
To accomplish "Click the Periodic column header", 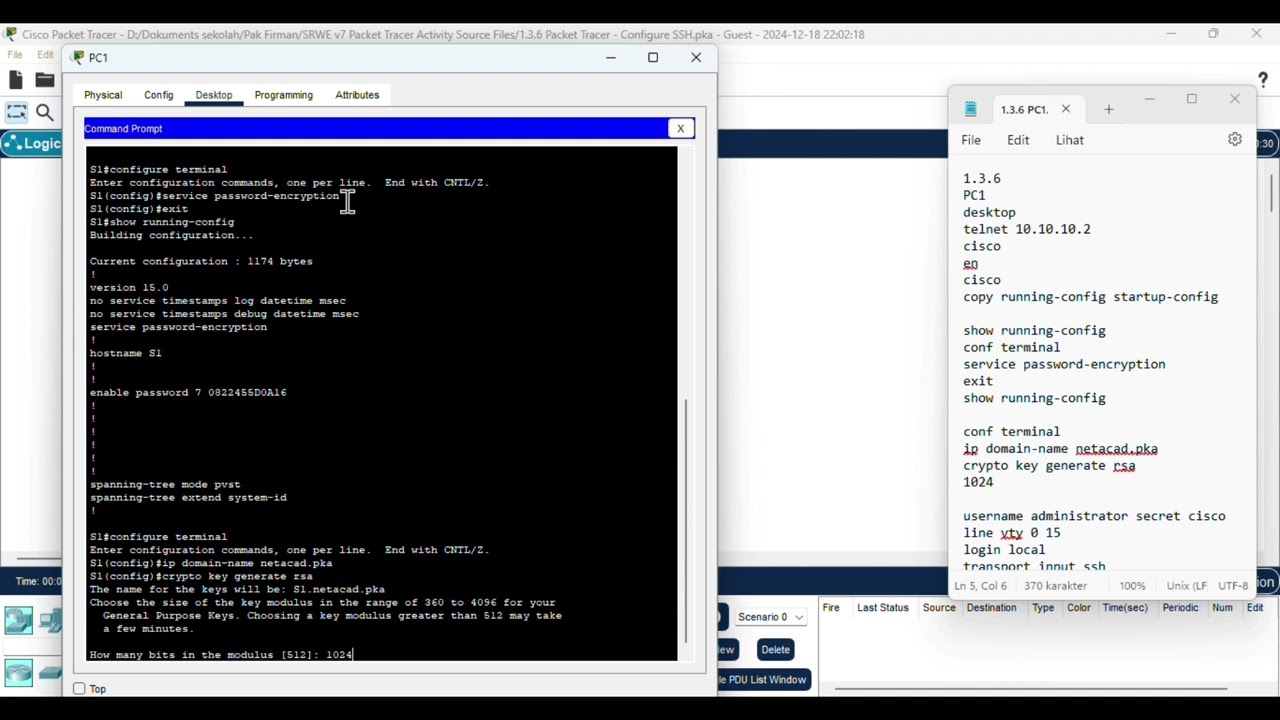I will (x=1180, y=608).
